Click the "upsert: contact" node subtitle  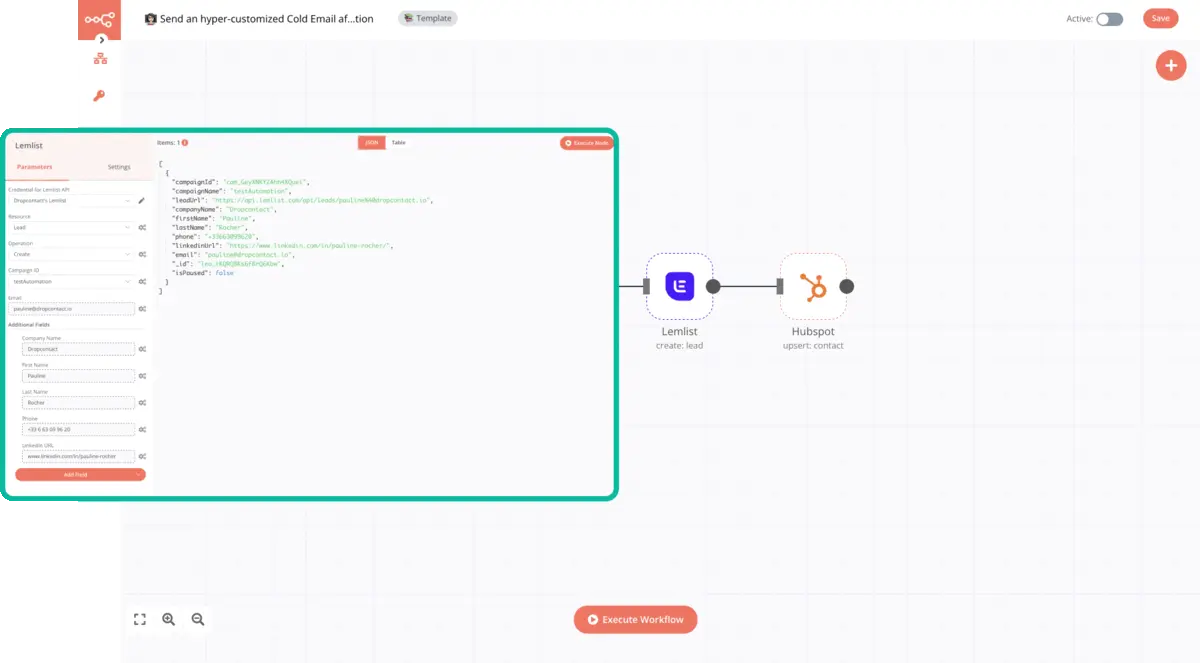813,346
